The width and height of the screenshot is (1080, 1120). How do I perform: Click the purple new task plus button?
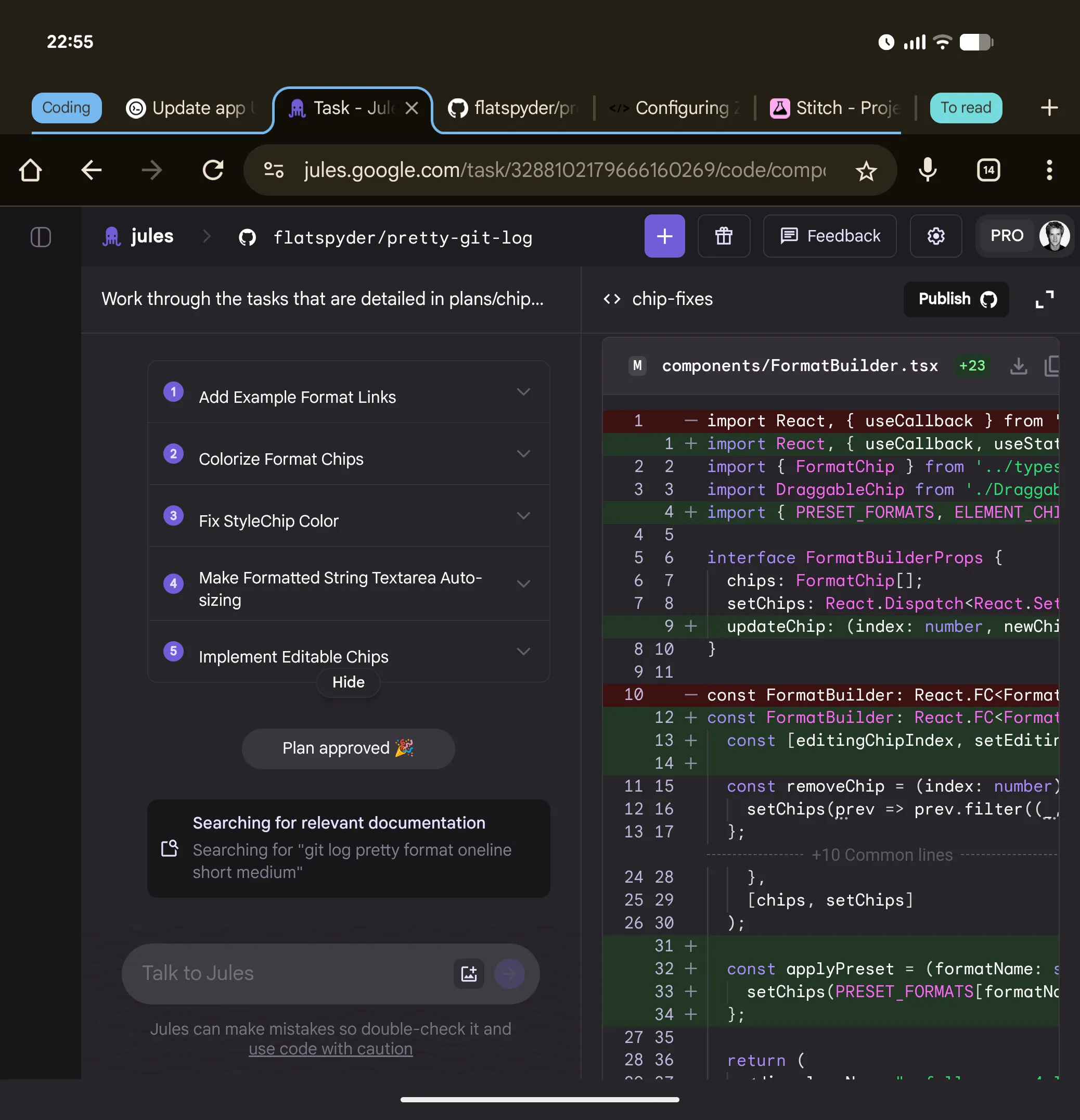click(x=664, y=236)
